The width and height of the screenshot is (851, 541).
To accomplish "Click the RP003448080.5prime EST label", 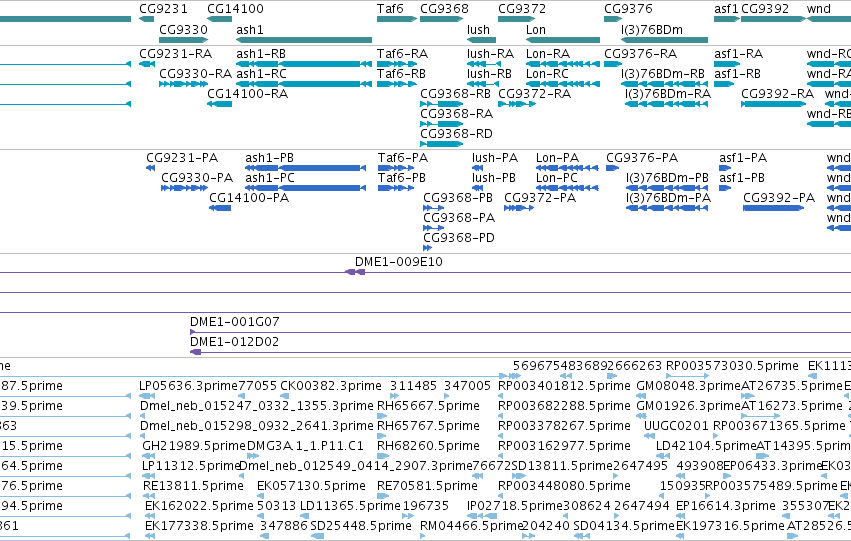I will [x=564, y=486].
